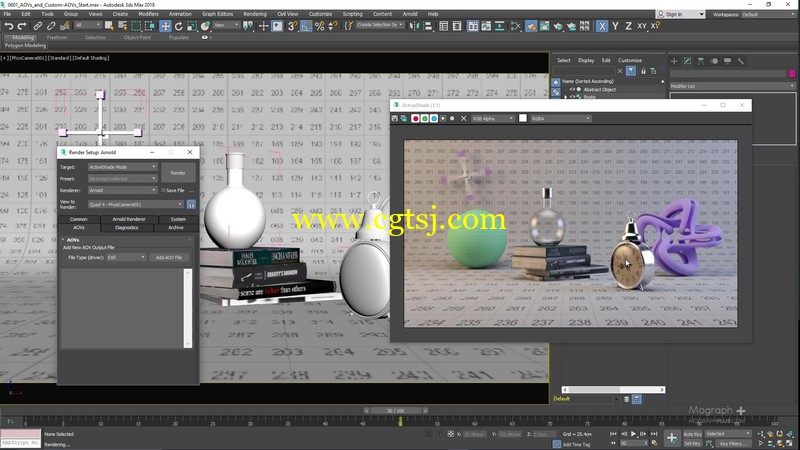
Task: Toggle Percent Snap in the toolbar
Action: click(319, 26)
